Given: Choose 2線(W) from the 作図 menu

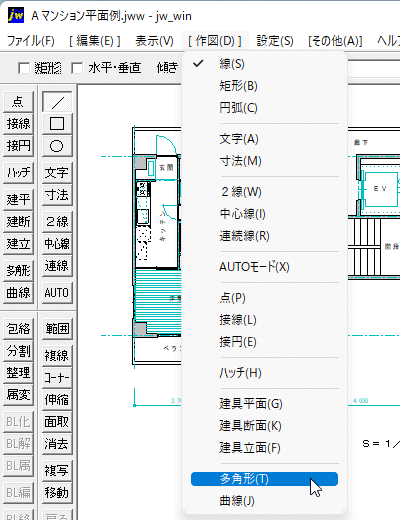Looking at the screenshot, I should click(264, 192).
